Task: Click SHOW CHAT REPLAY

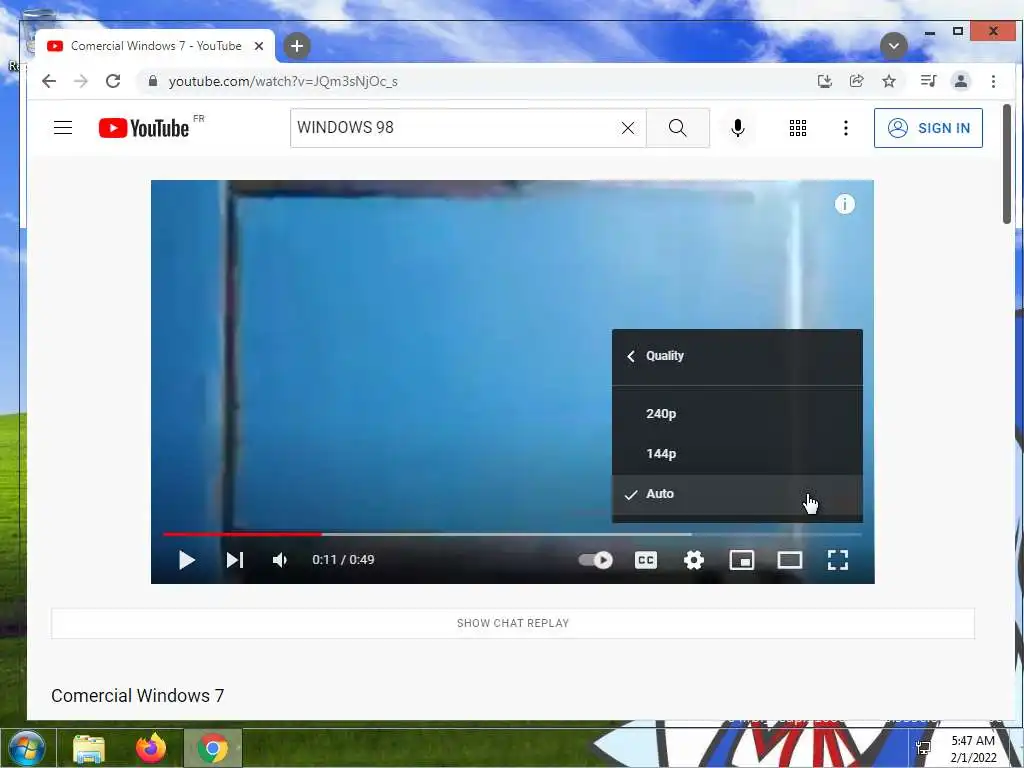Action: pyautogui.click(x=513, y=623)
